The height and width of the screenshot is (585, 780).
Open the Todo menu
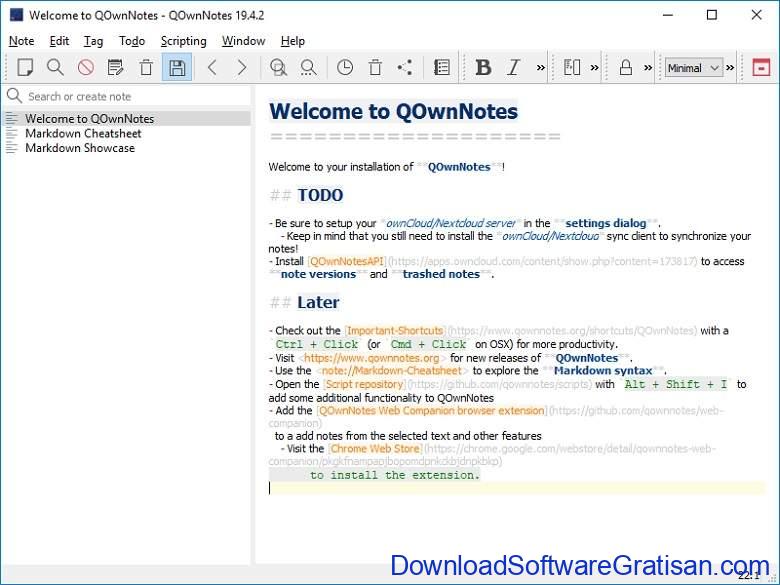click(132, 41)
